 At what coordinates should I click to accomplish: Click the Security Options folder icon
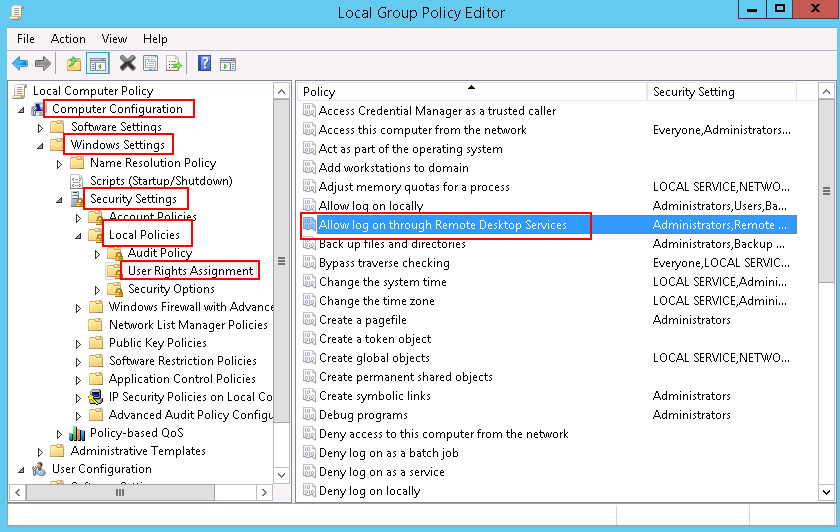coord(115,289)
